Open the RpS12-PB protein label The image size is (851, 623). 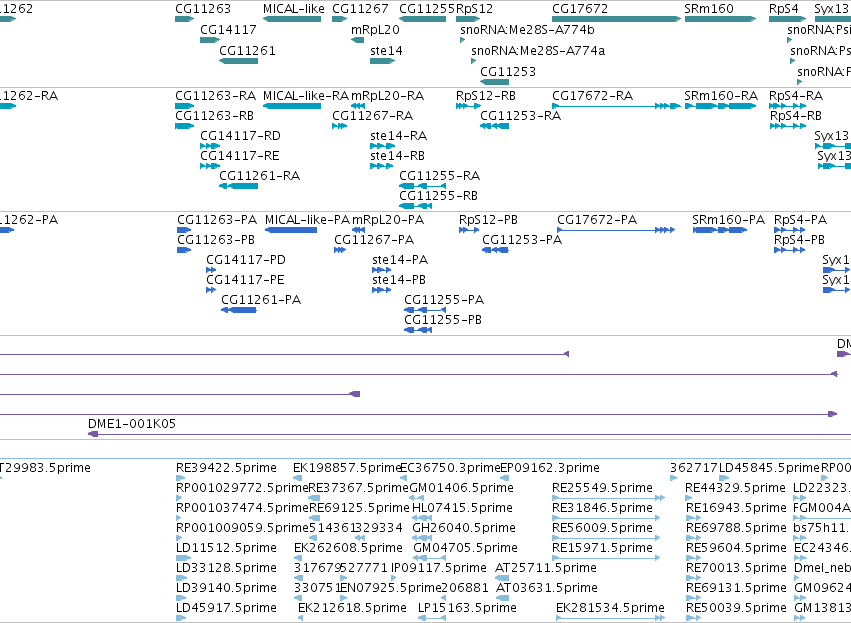pos(488,220)
